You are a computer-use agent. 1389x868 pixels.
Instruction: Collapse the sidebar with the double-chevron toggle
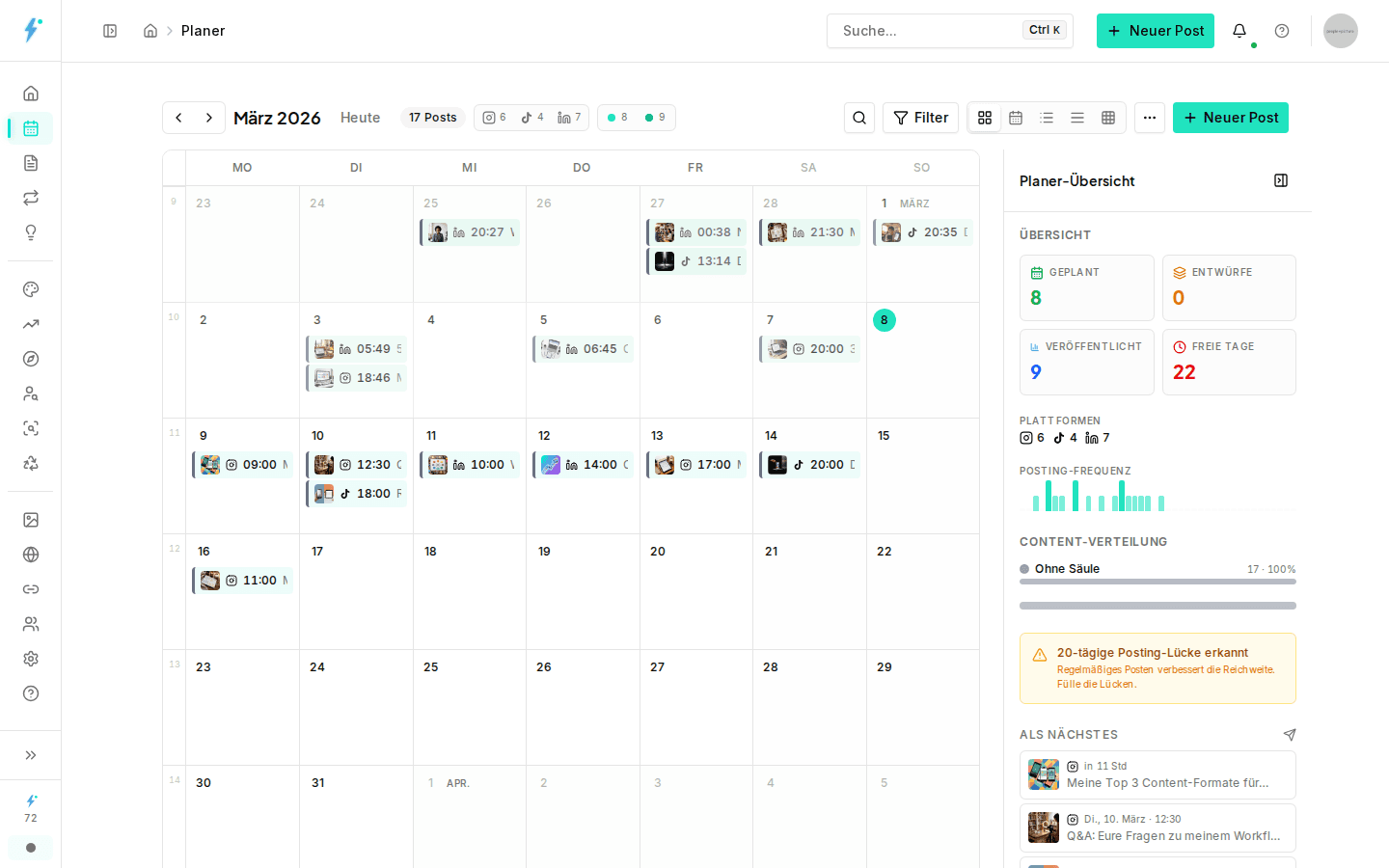[30, 755]
